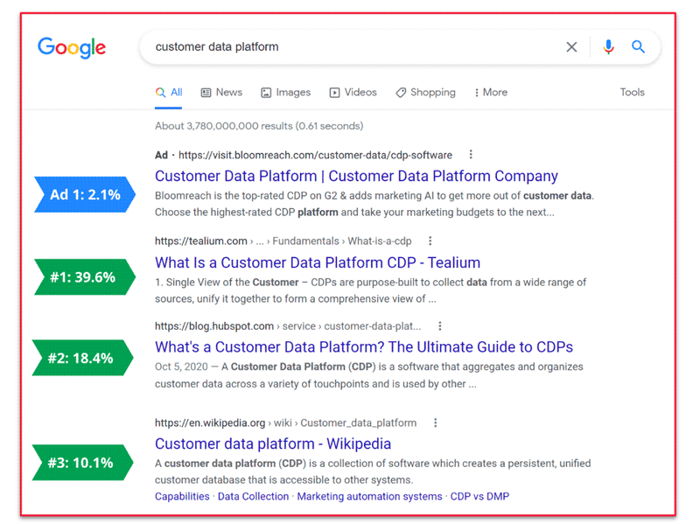Follow the Data Collection sitelink

(253, 496)
